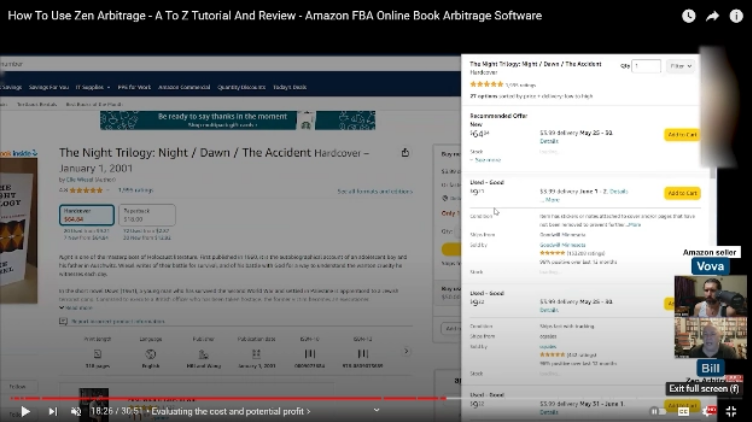Click the book cover image
752x422 pixels.
[x=18, y=230]
